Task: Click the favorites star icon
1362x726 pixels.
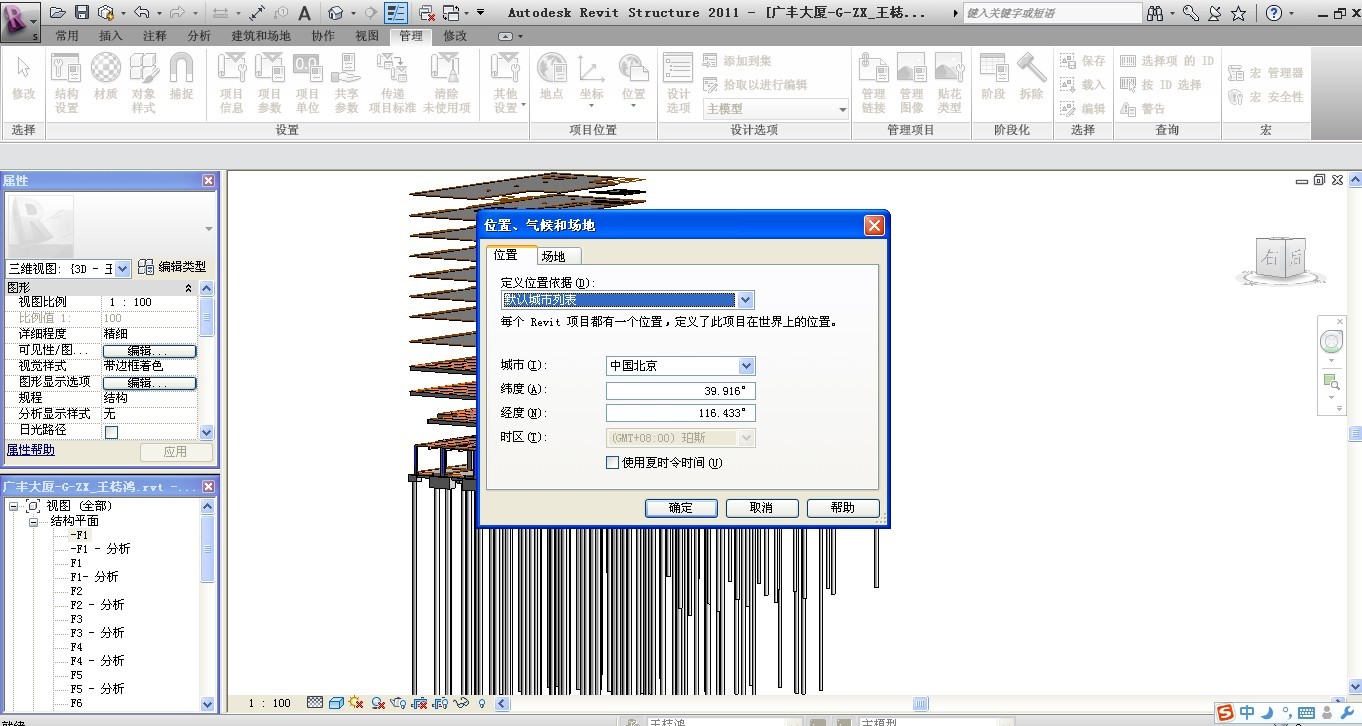Action: click(x=1238, y=13)
